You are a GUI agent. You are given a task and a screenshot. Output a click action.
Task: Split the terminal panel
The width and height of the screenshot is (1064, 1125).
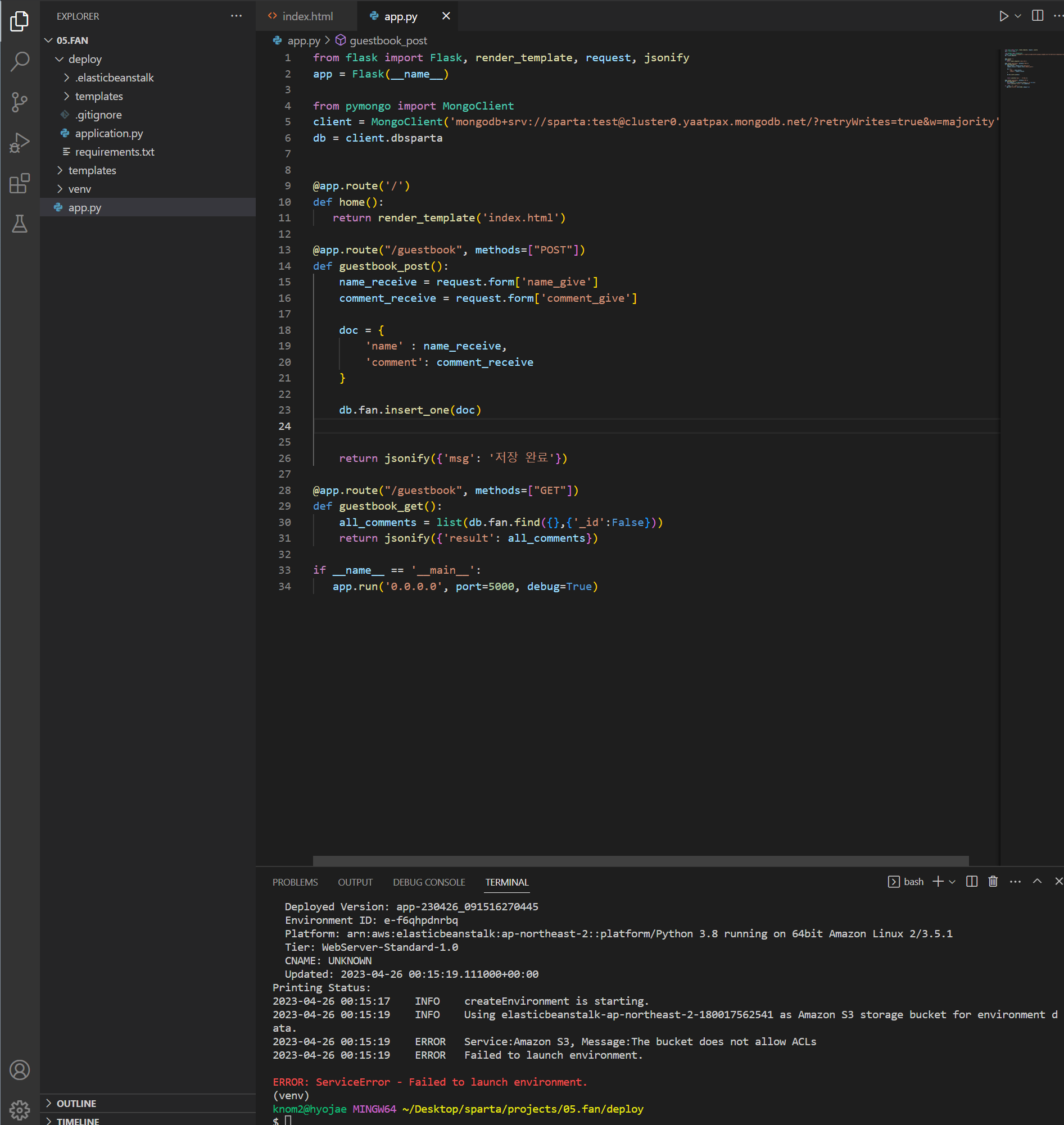972,881
